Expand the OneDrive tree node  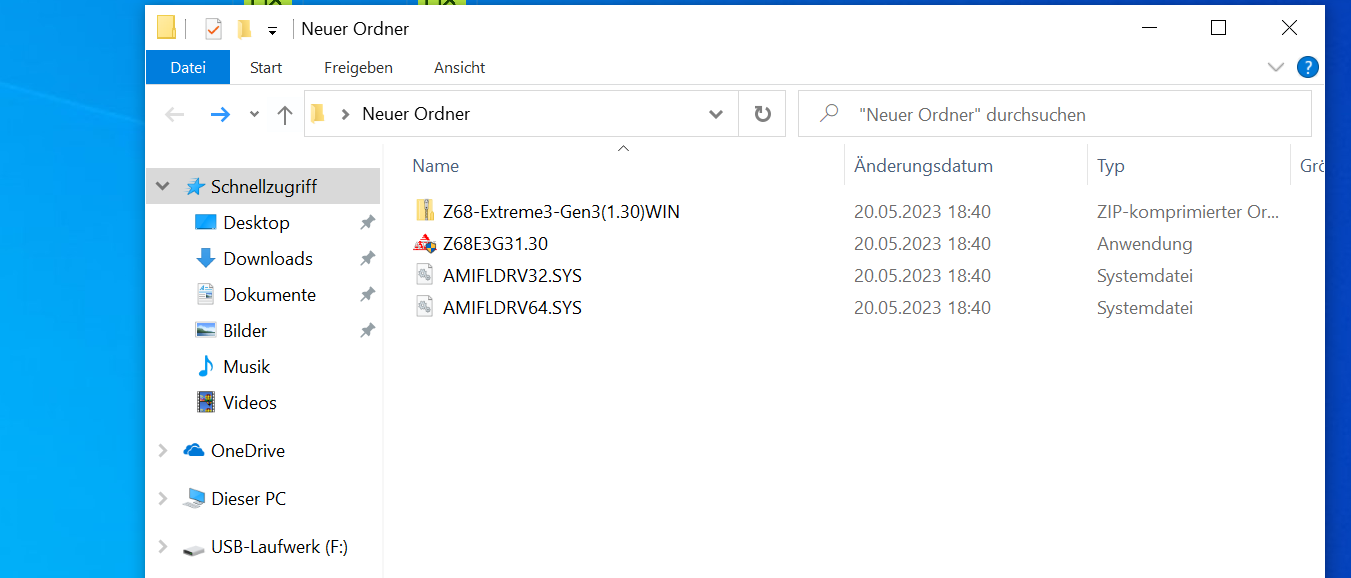click(x=163, y=451)
